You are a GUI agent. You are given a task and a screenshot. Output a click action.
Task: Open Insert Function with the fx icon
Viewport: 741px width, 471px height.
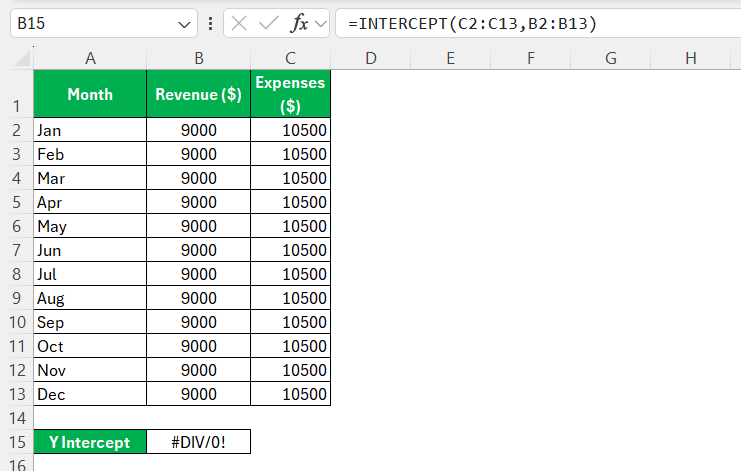pos(299,23)
